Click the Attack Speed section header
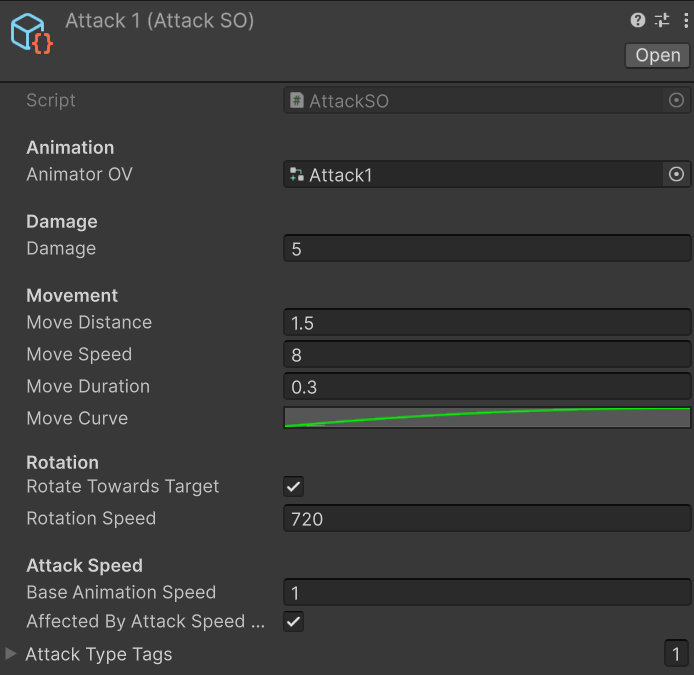 point(85,566)
